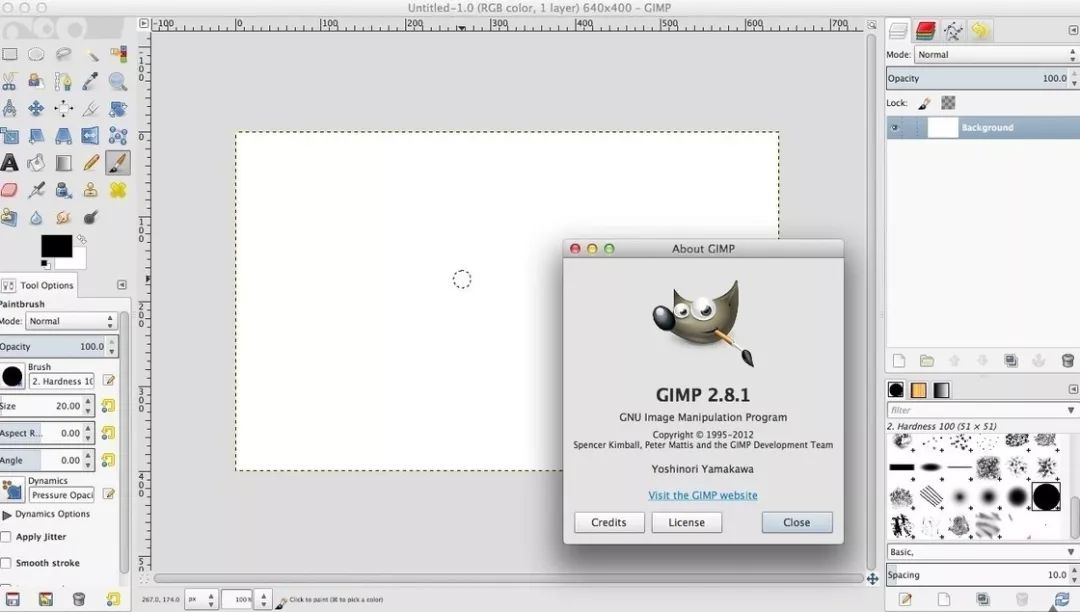Activate the Eraser tool
Screen dimensions: 1080x612
coord(9,189)
